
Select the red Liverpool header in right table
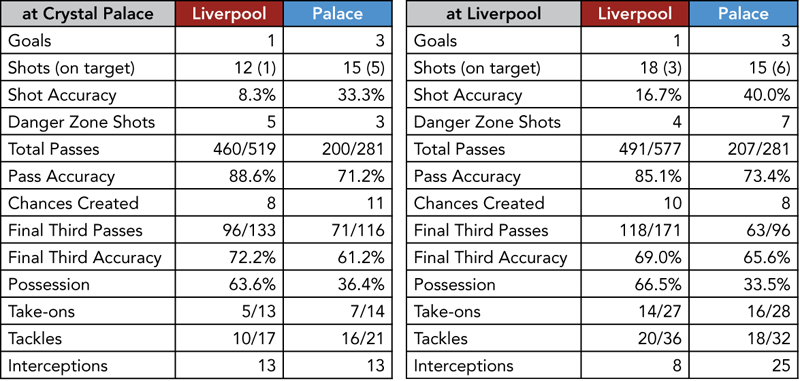(635, 14)
